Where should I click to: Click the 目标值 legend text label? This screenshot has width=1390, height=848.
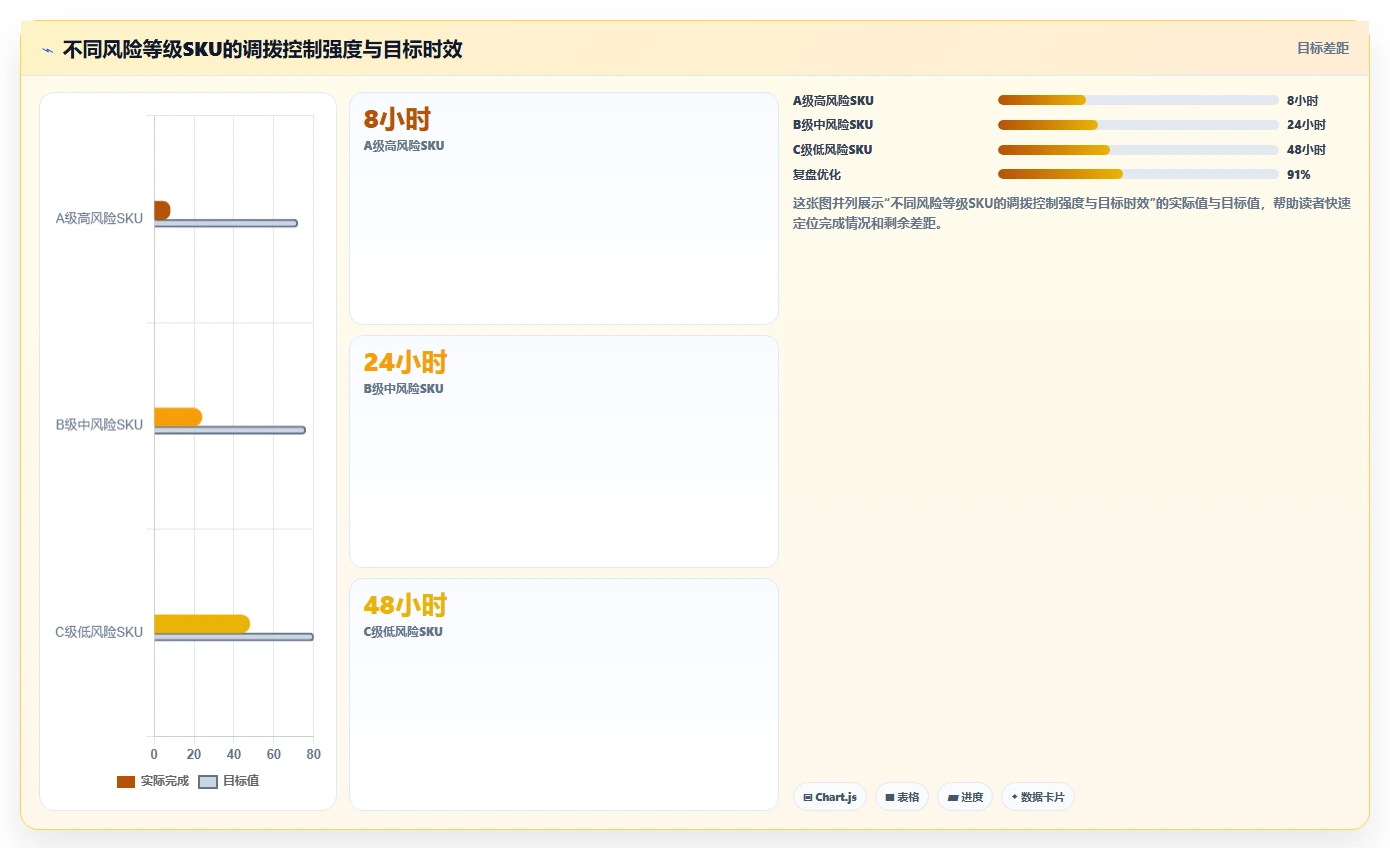pyautogui.click(x=241, y=781)
